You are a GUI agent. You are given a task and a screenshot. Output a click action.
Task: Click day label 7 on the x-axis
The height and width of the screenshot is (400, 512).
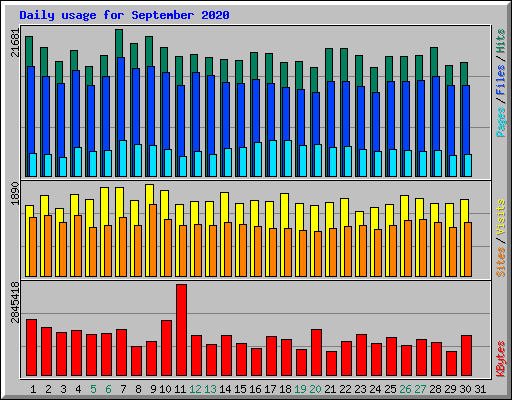click(x=123, y=389)
